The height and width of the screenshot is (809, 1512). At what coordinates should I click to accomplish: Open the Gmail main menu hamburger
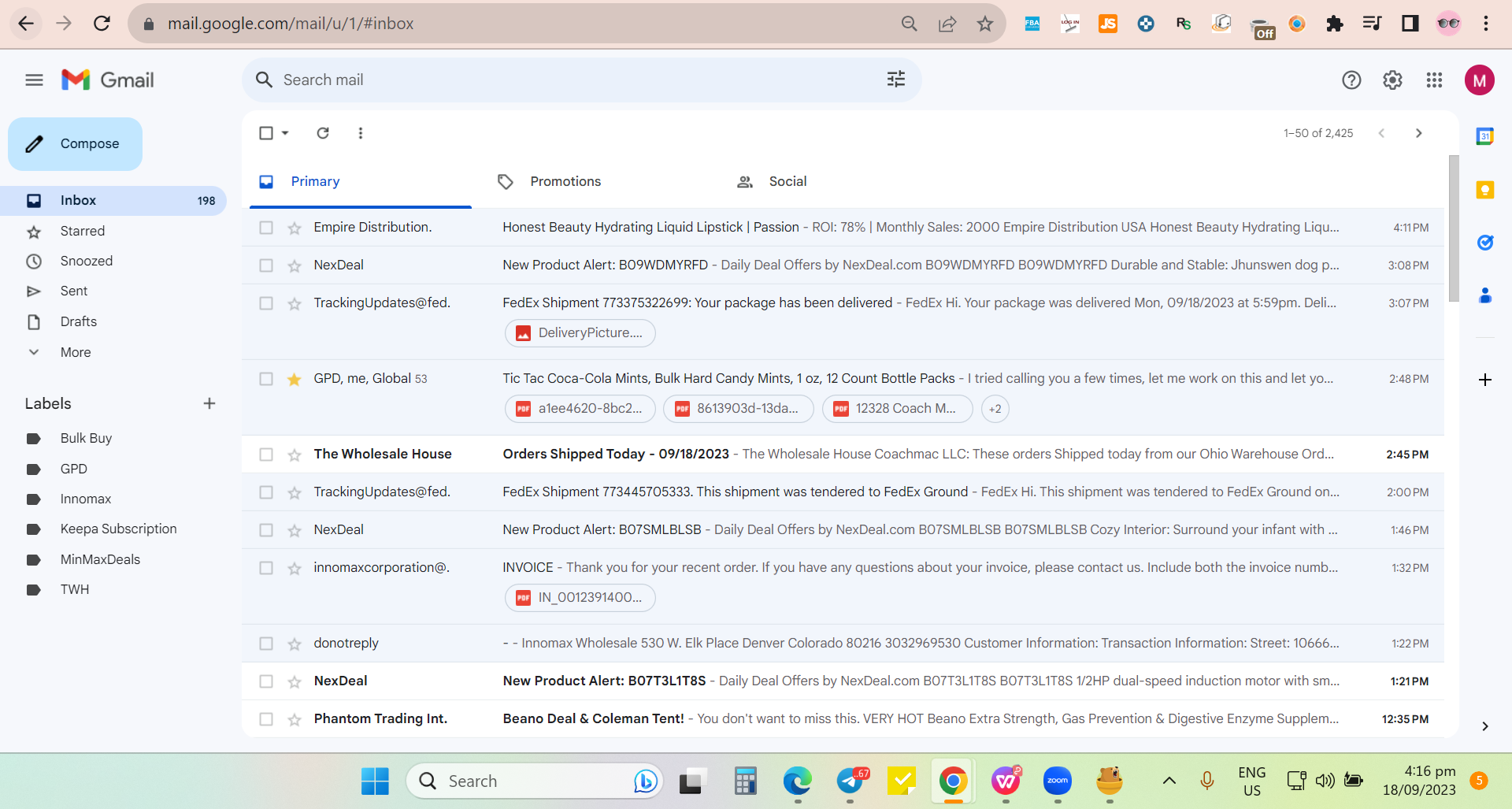point(34,80)
